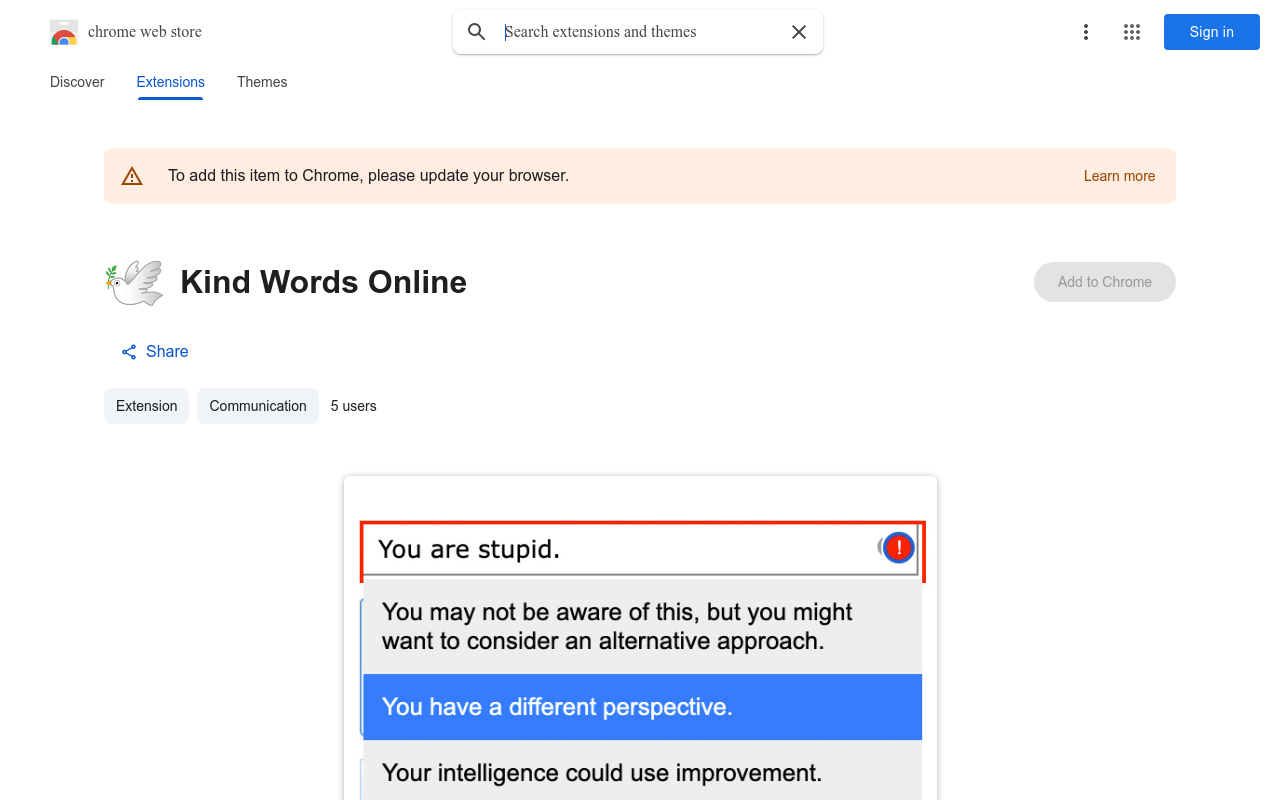Switch to the Extensions tab

coord(171,82)
